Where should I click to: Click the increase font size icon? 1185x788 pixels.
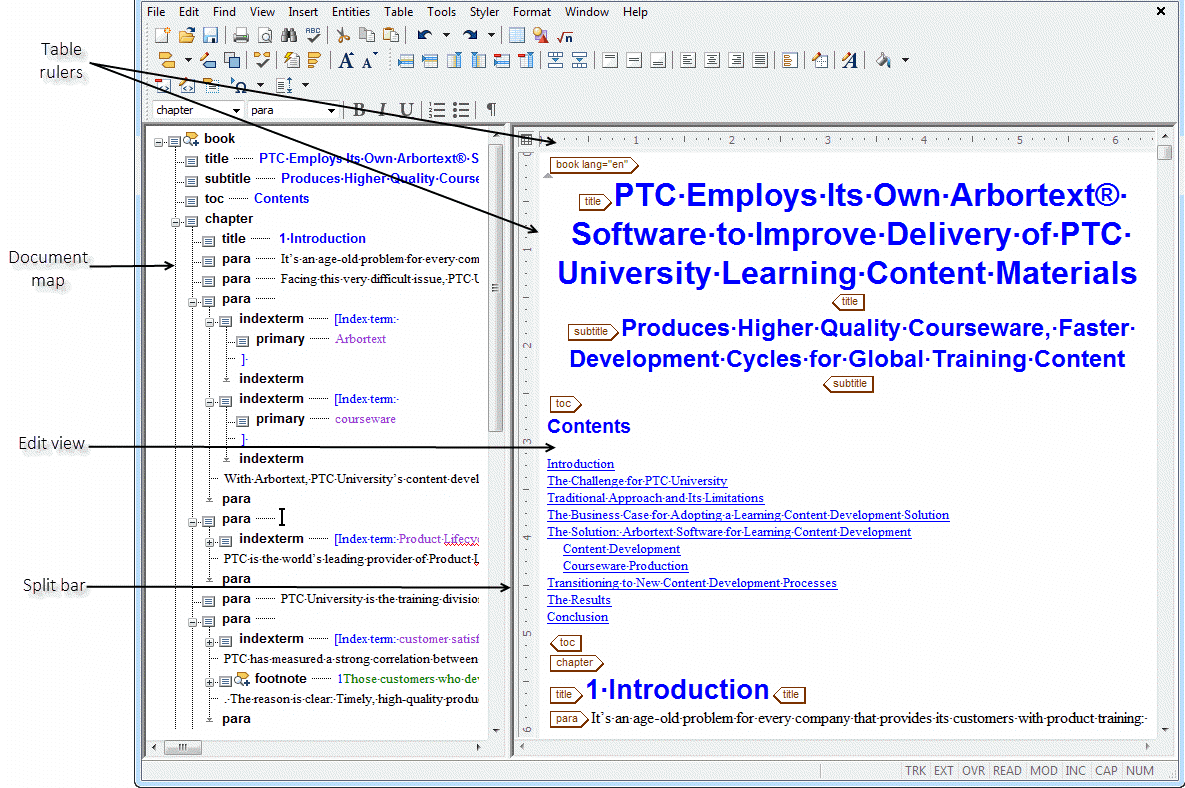(346, 60)
